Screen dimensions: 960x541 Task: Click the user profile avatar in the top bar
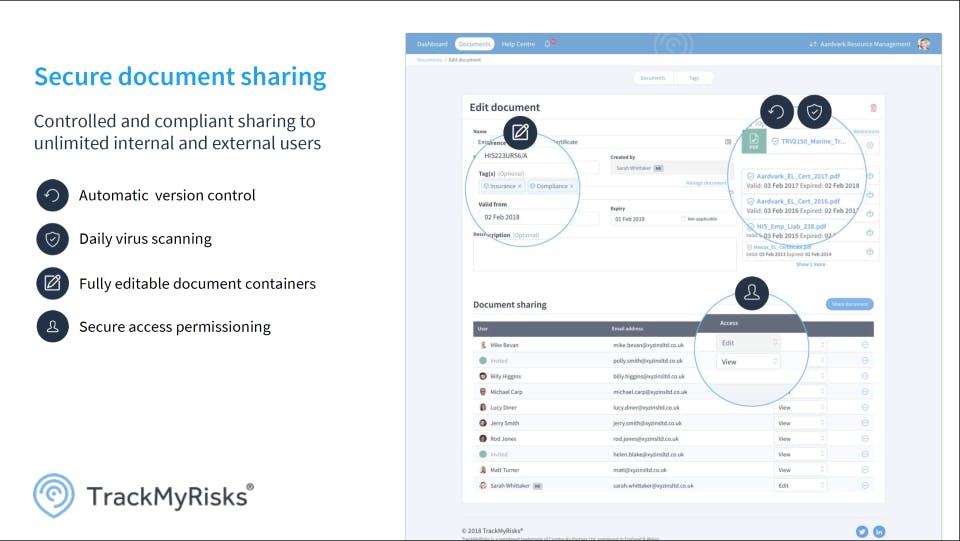point(924,44)
